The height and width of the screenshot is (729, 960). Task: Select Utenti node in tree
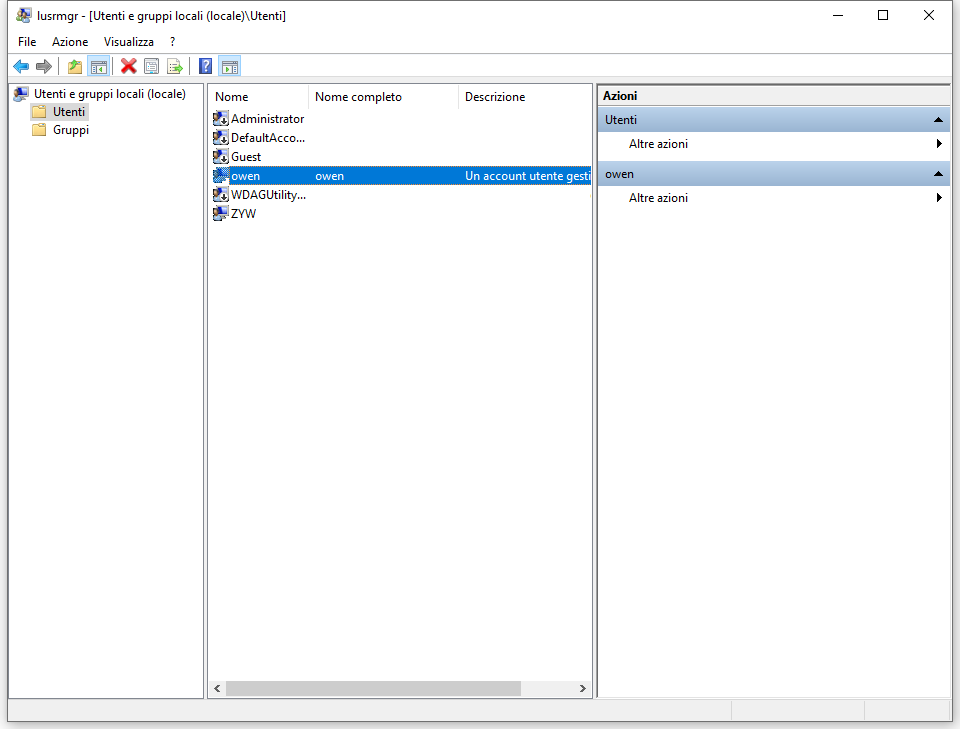[69, 111]
